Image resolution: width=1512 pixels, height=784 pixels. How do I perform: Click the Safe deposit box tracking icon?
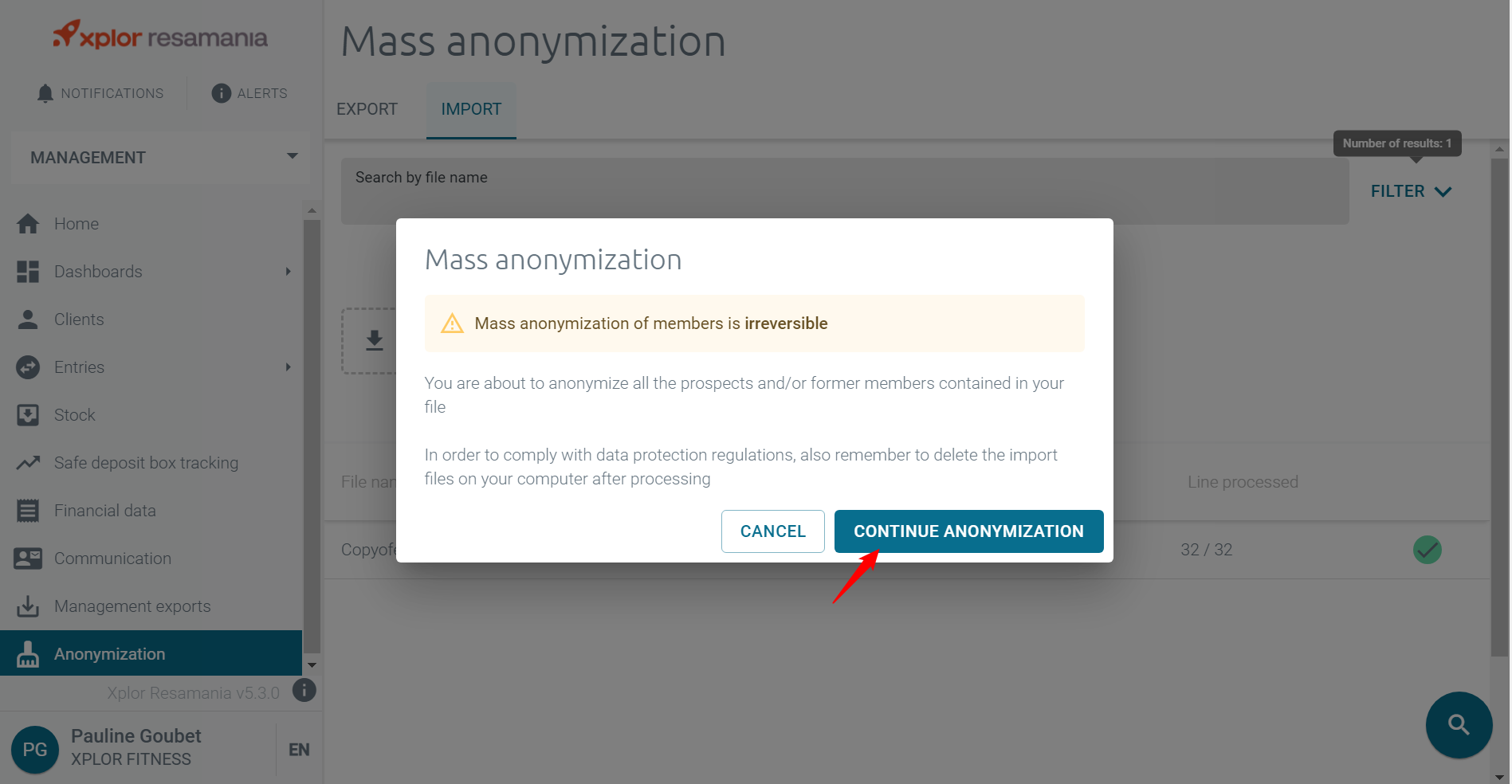pyautogui.click(x=28, y=463)
